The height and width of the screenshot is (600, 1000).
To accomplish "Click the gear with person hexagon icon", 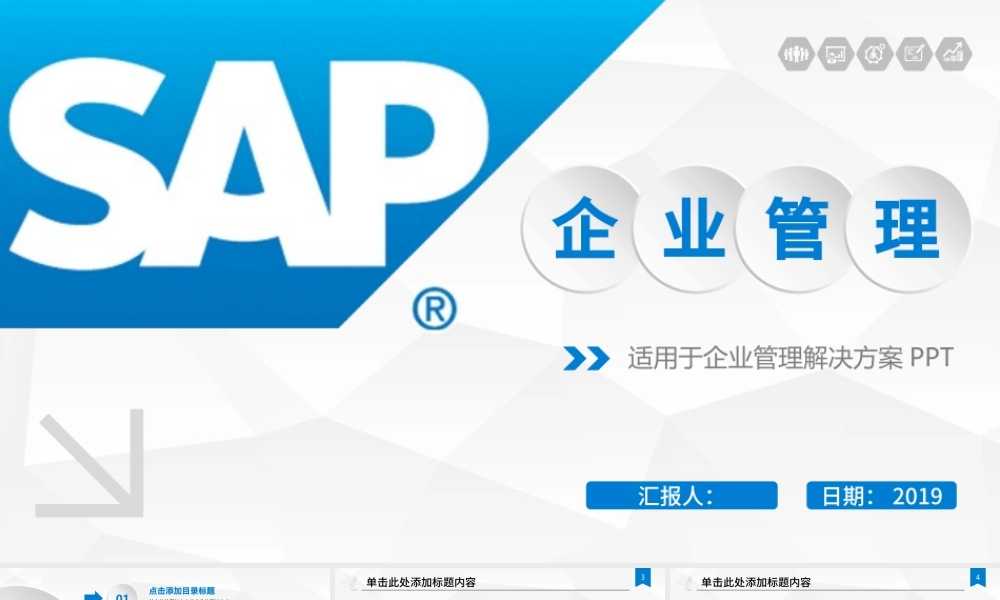I will click(x=874, y=54).
